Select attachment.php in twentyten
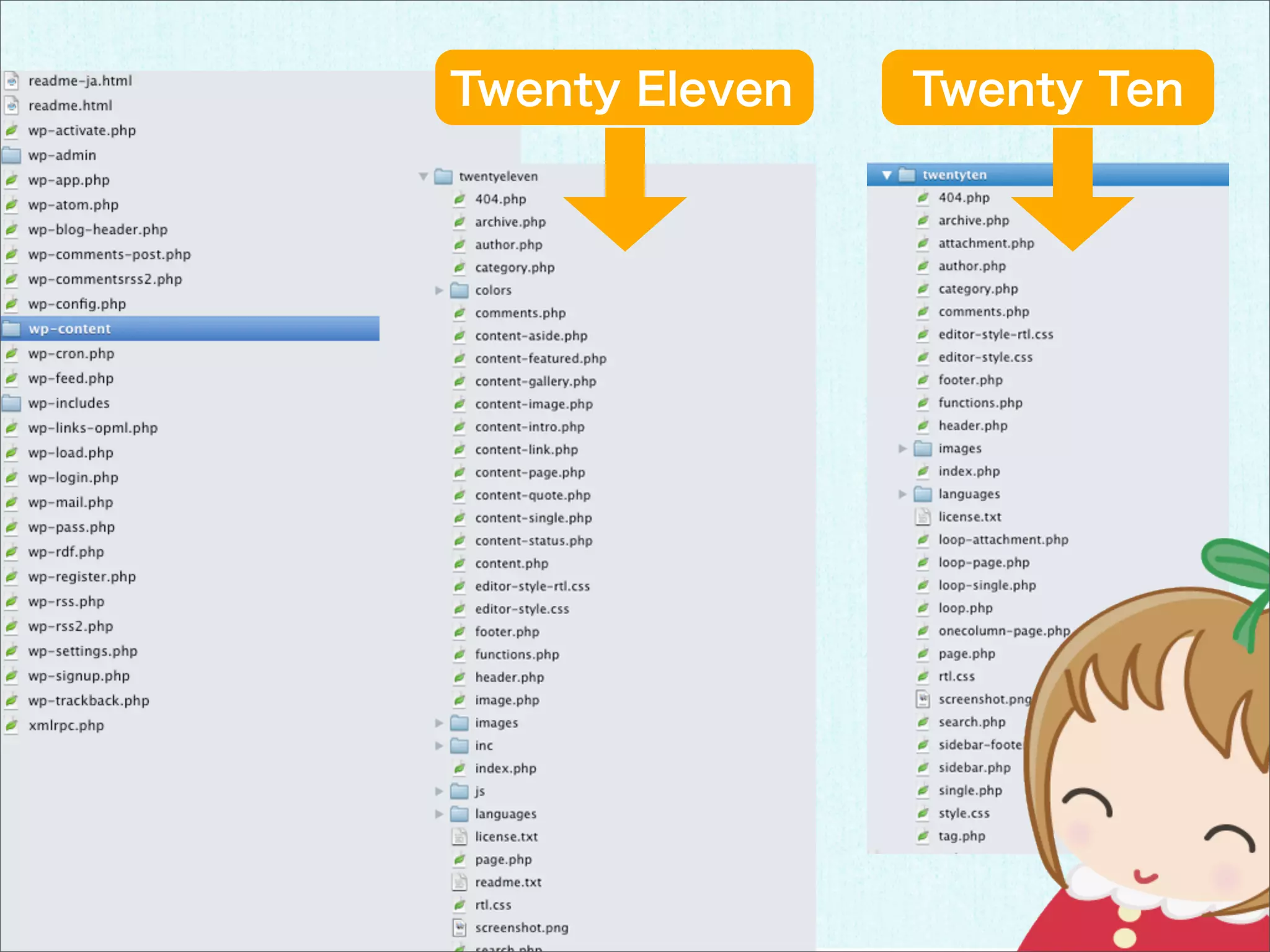 tap(986, 243)
